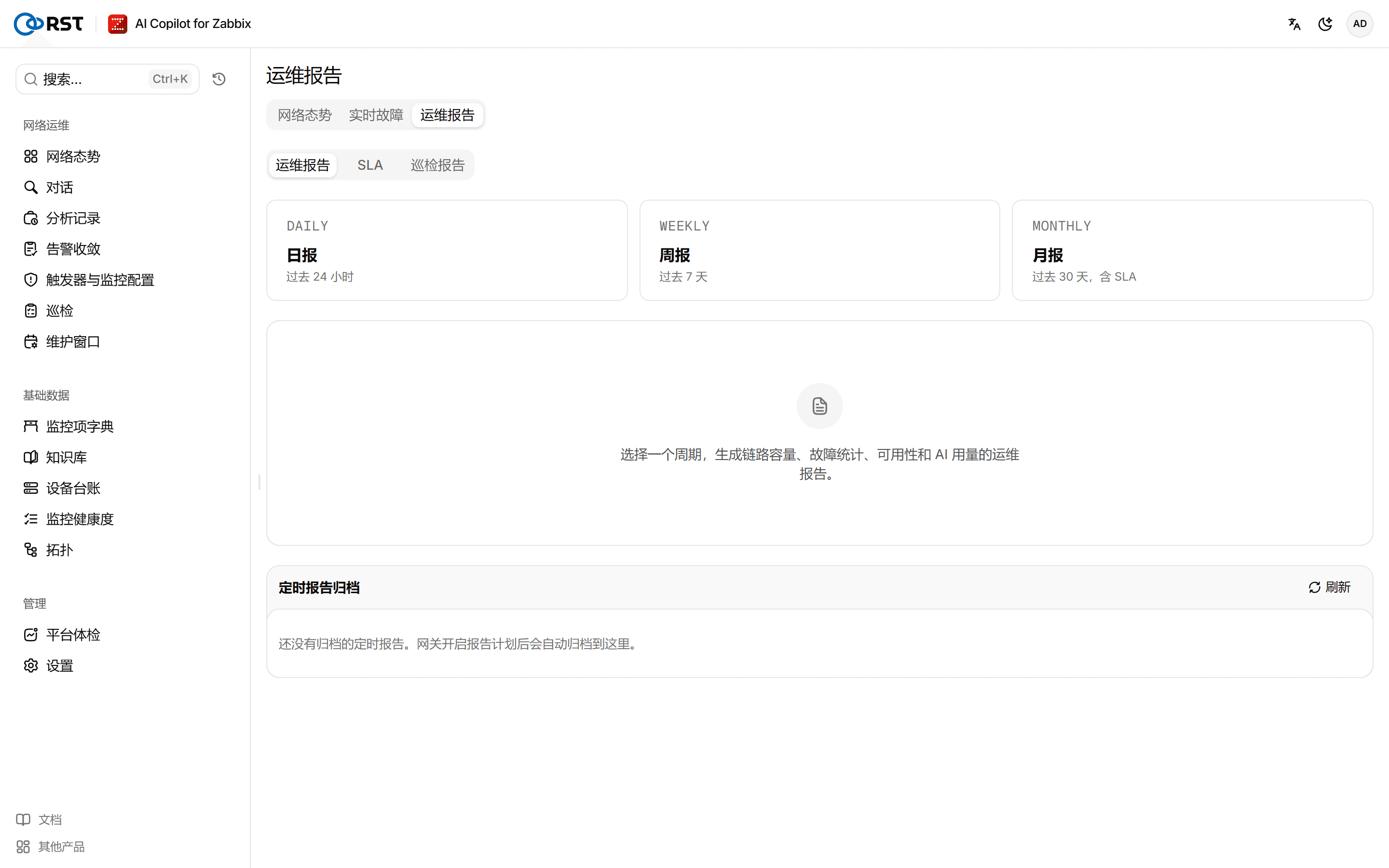Click the 刷新 button label
1389x868 pixels.
(x=1338, y=587)
